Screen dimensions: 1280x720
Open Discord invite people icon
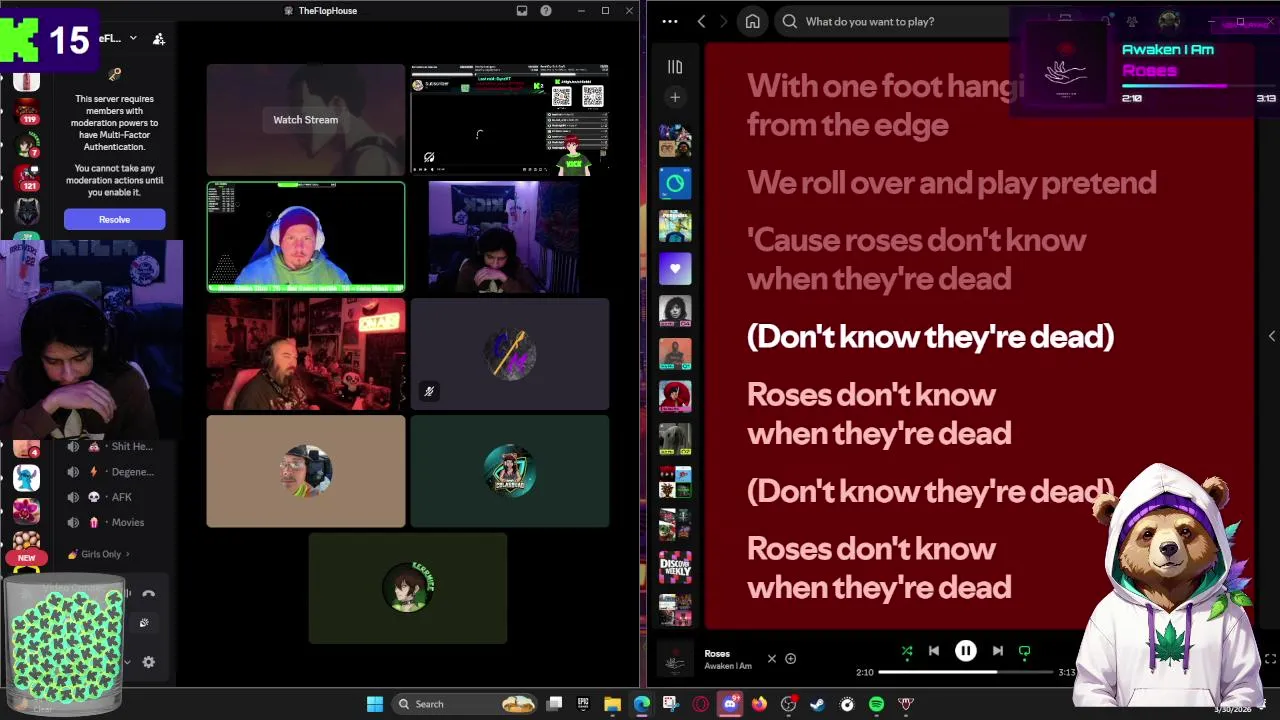(159, 39)
